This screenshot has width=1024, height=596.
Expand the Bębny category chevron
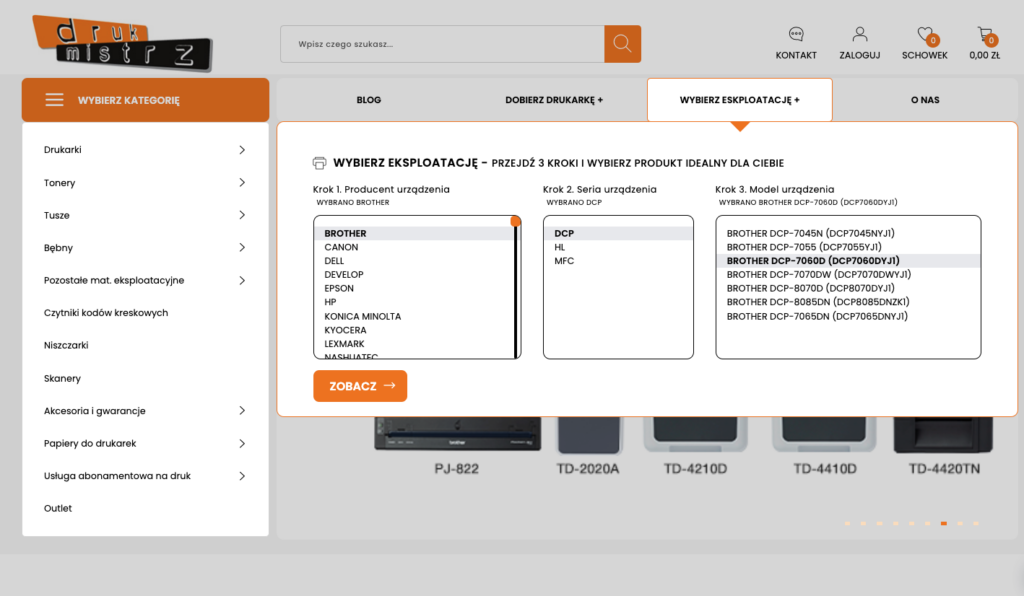coord(242,247)
